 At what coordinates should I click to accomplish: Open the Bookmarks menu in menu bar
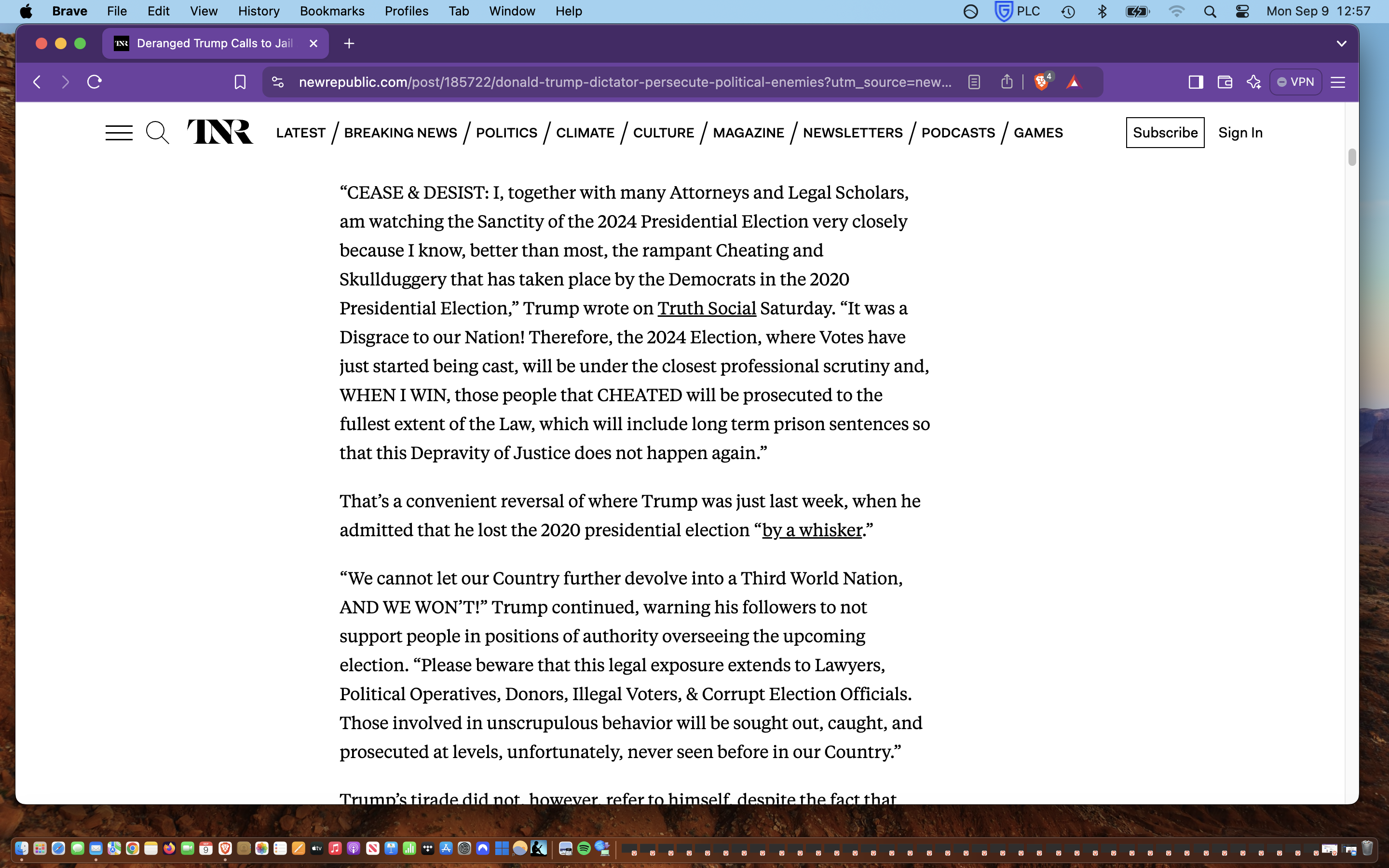(x=332, y=11)
